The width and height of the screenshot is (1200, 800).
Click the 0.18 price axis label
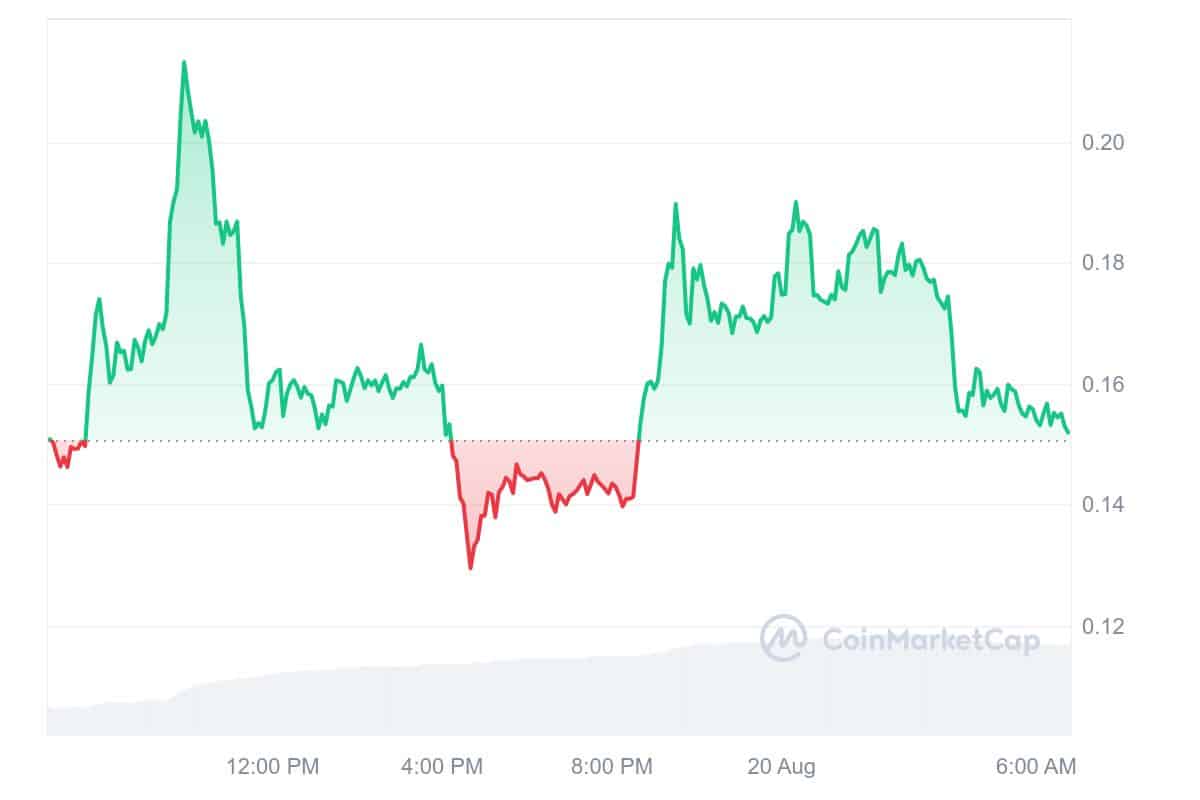[x=1103, y=263]
